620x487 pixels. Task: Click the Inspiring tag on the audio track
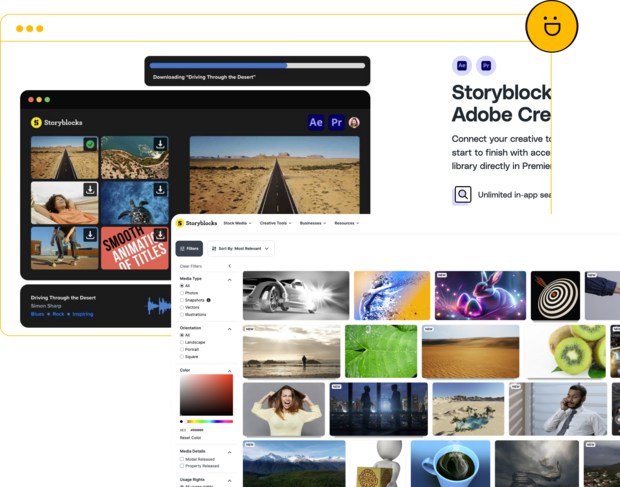click(83, 314)
